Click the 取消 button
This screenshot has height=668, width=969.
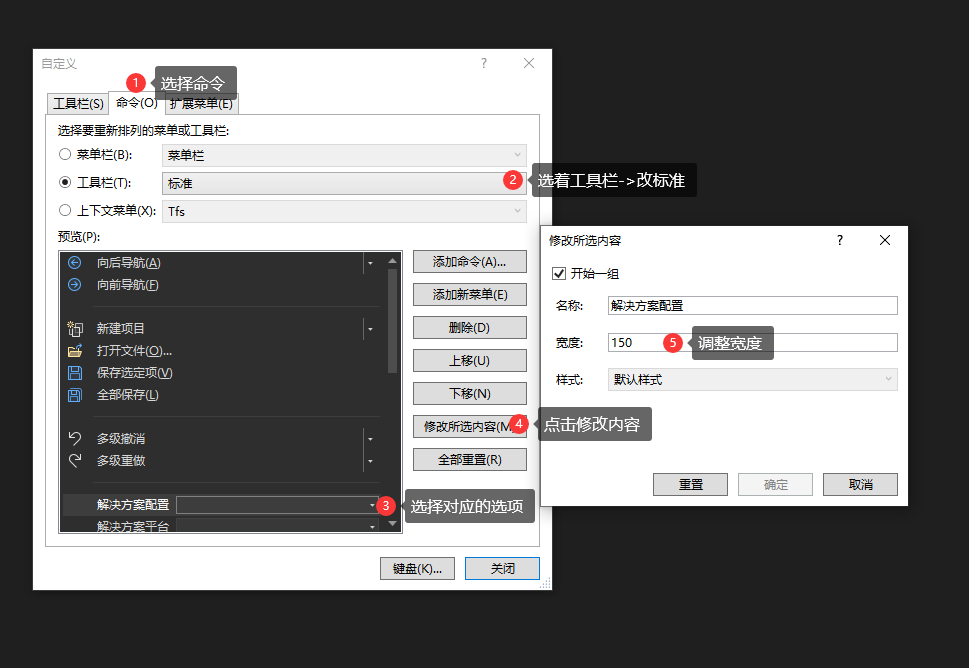click(860, 484)
